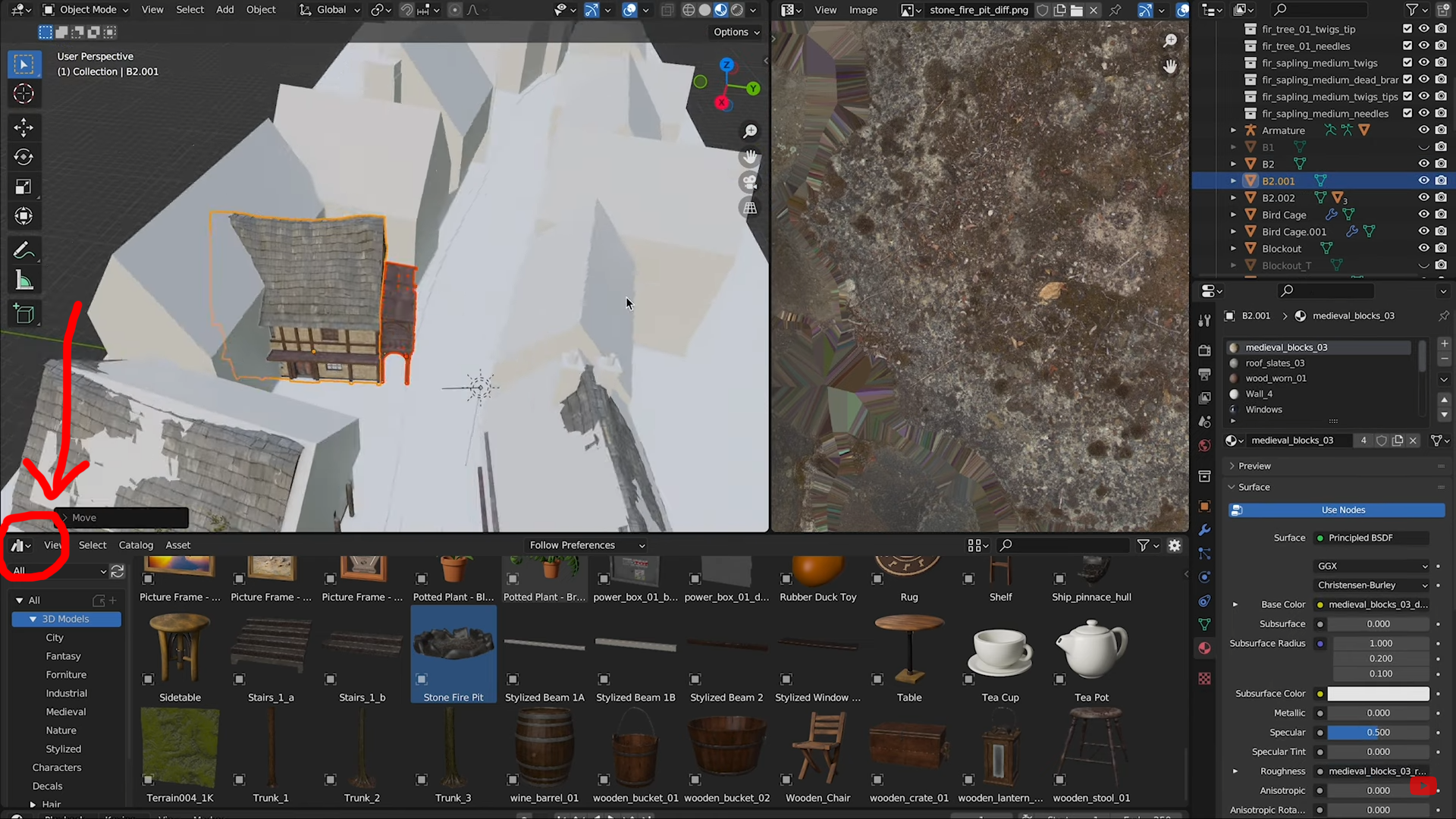Toggle Bird Cage viewport visibility eye
Image resolution: width=1456 pixels, height=819 pixels.
pyautogui.click(x=1423, y=215)
